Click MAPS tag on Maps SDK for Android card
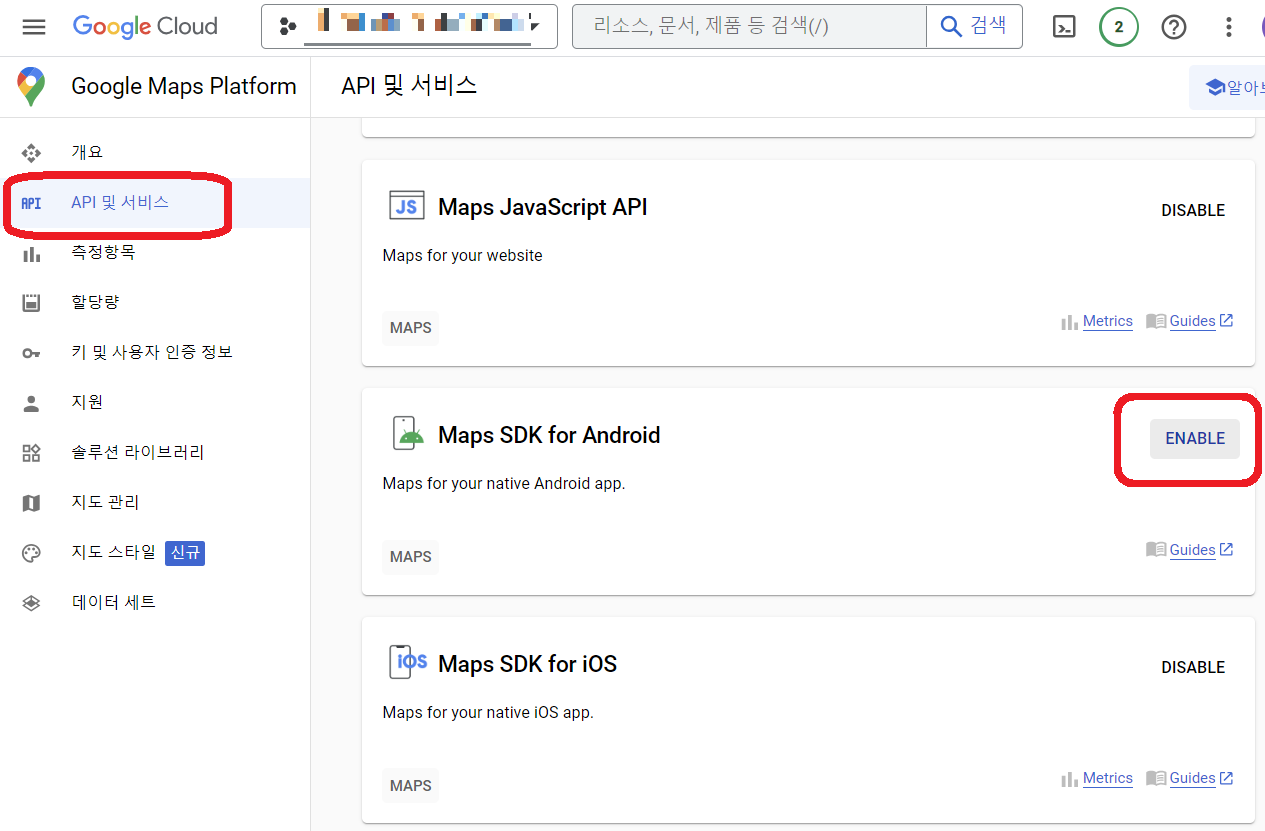This screenshot has width=1265, height=831. [411, 557]
